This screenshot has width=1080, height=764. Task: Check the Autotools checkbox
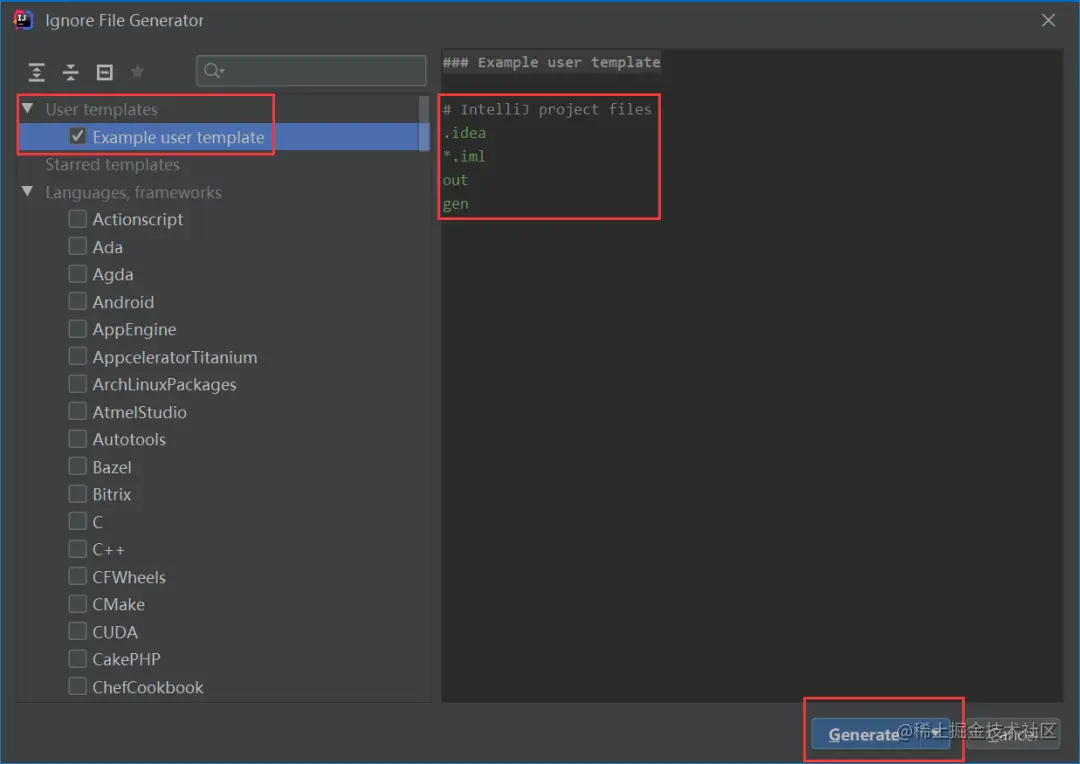click(77, 439)
